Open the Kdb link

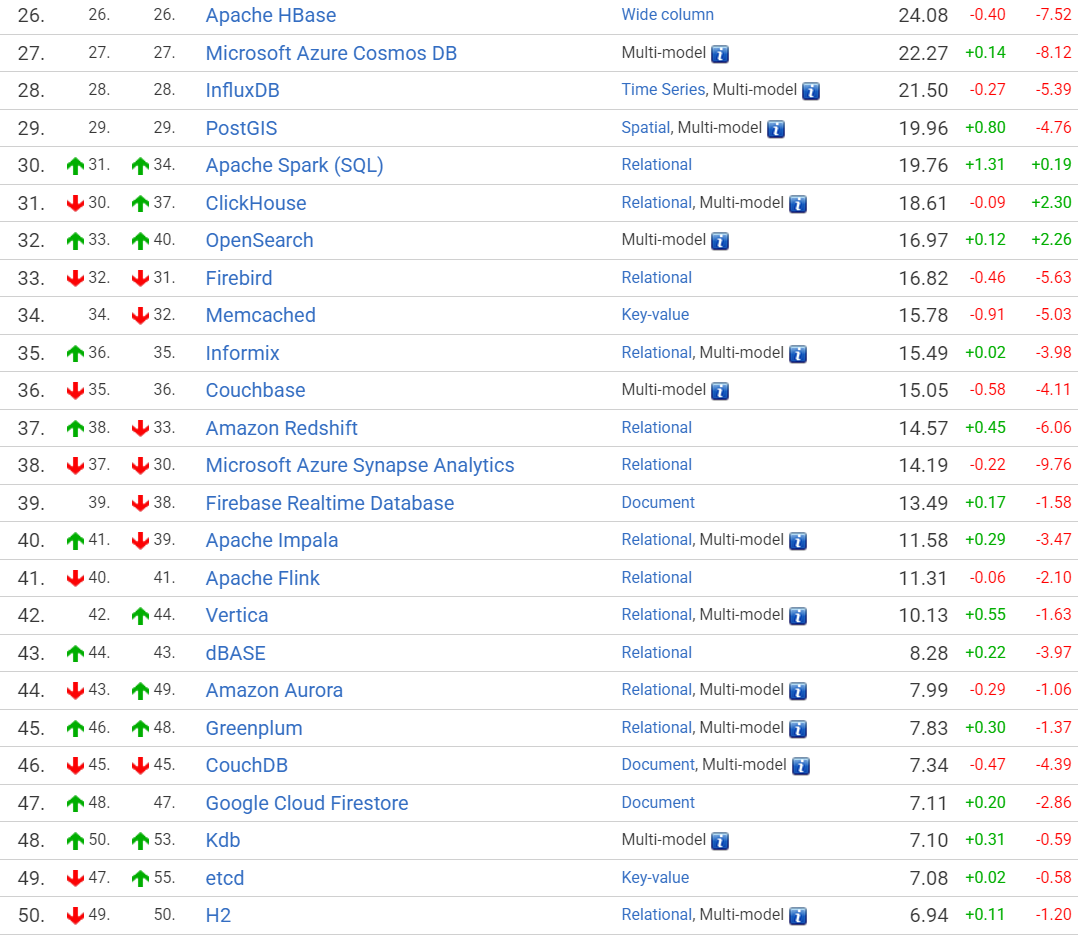(x=223, y=841)
